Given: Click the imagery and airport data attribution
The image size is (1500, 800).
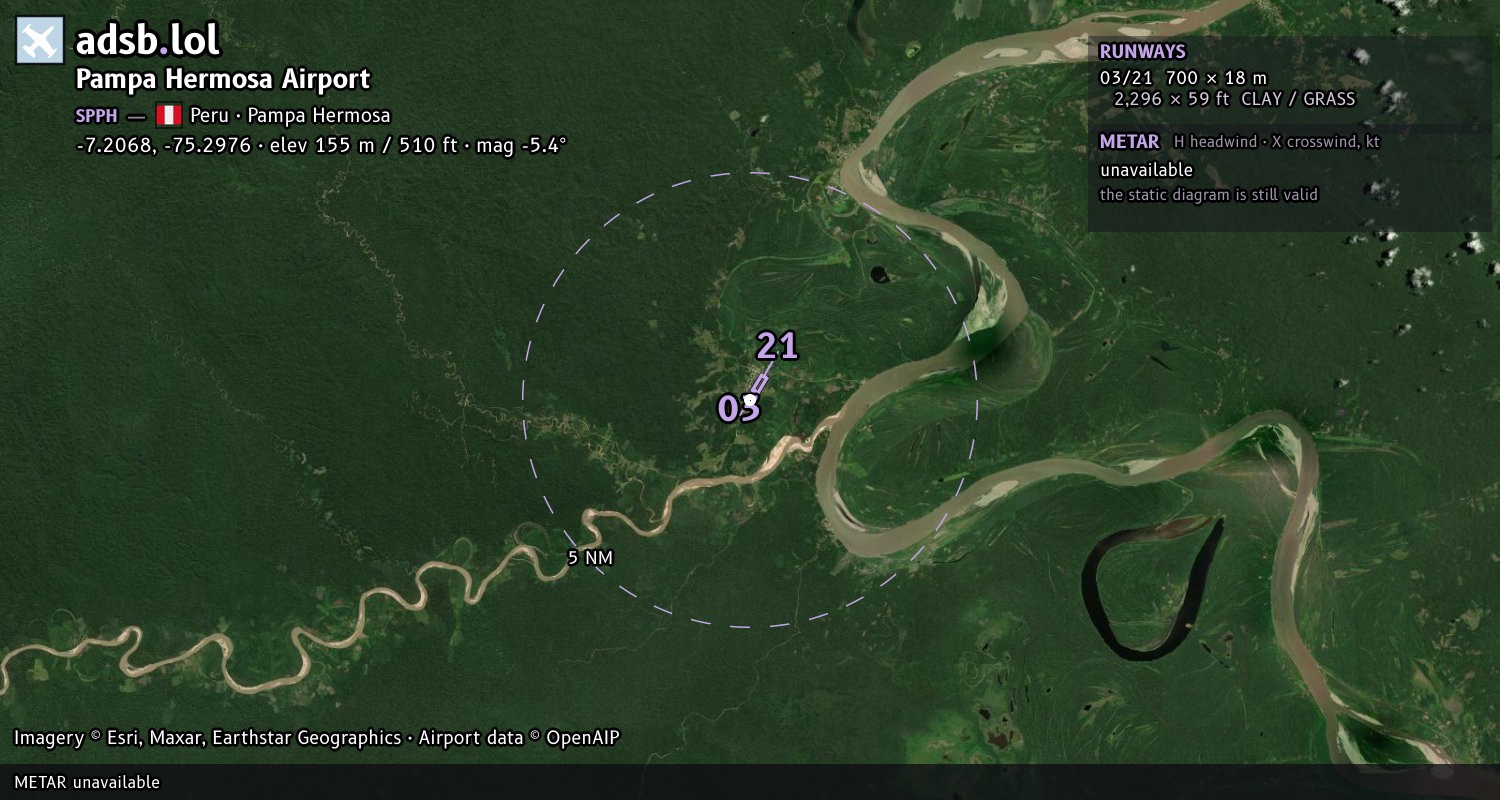Looking at the screenshot, I should point(317,738).
